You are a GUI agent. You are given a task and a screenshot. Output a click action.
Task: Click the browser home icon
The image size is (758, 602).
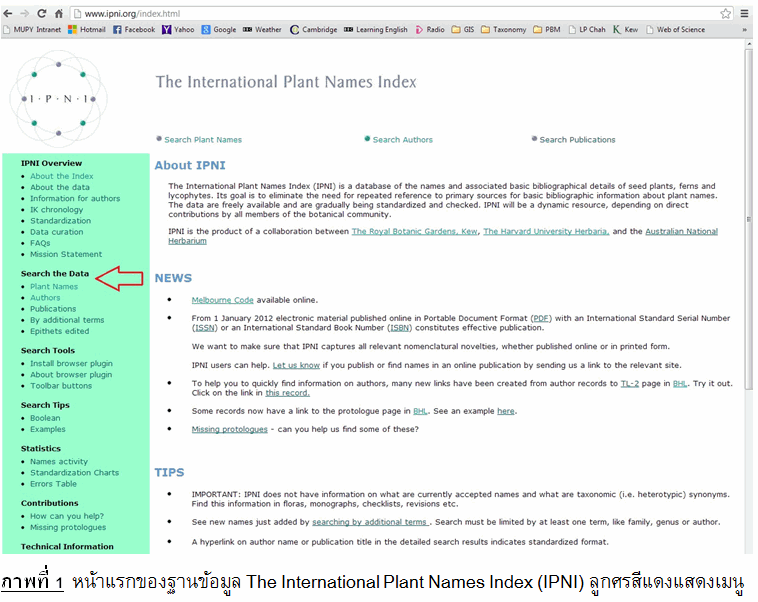click(x=59, y=14)
